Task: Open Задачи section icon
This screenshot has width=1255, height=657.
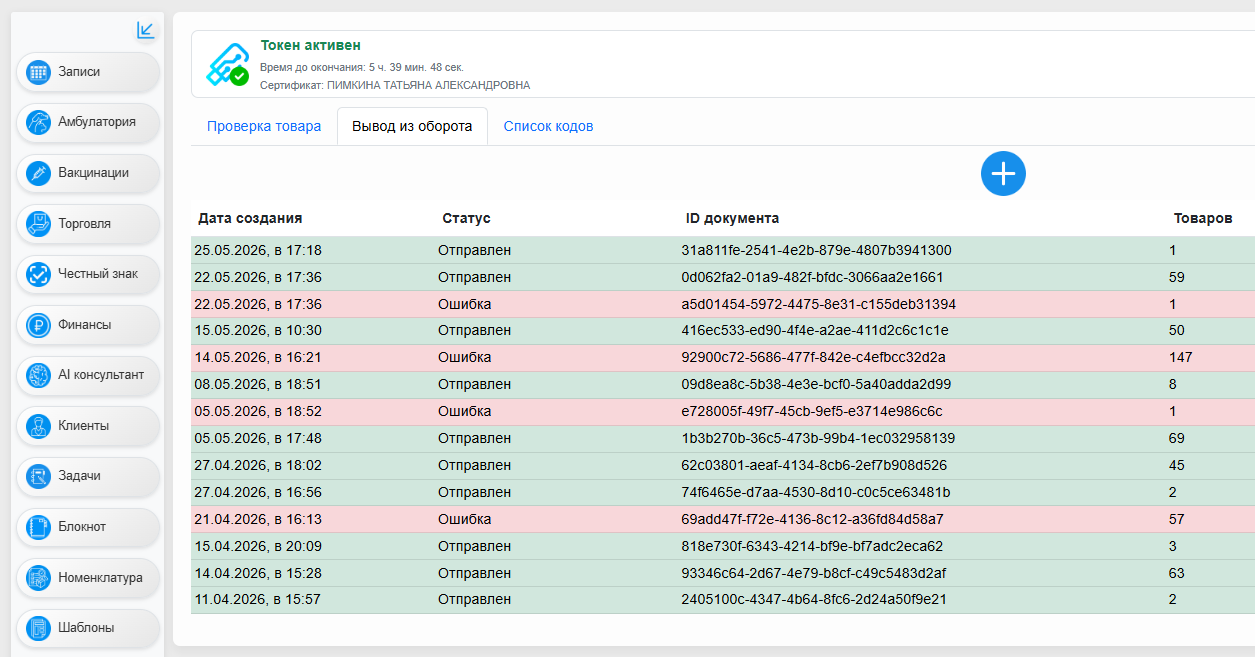Action: point(39,476)
